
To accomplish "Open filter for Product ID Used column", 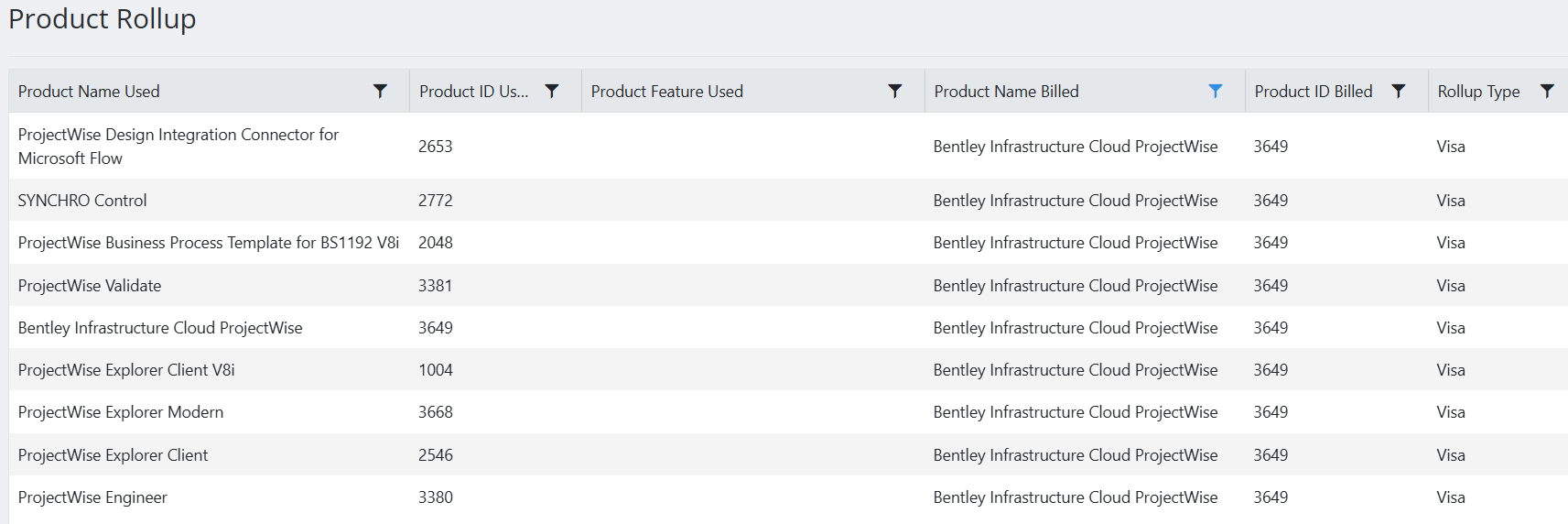I will (x=552, y=91).
